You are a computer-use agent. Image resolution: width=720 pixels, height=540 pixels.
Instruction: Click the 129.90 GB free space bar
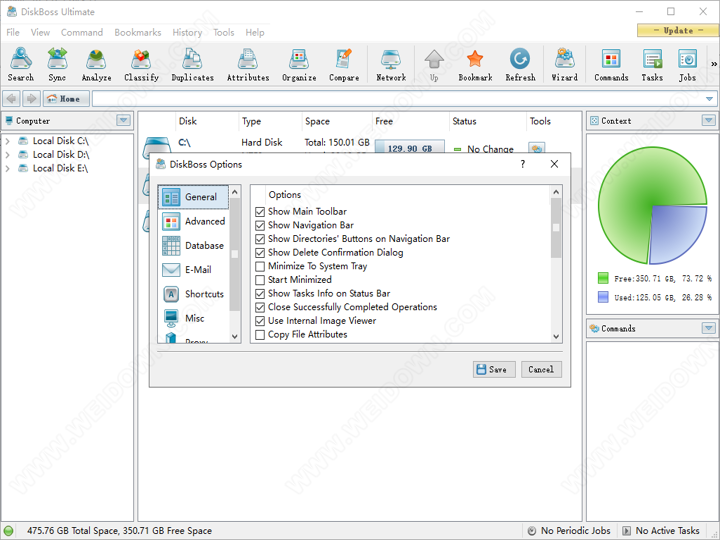pos(410,147)
